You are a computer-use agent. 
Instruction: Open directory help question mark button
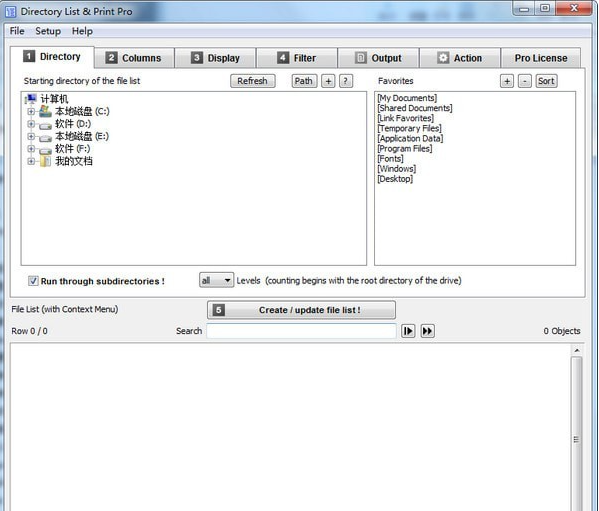pyautogui.click(x=346, y=81)
